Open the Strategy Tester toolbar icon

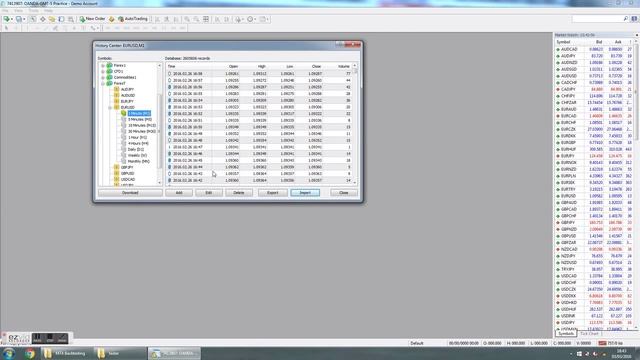point(71,19)
